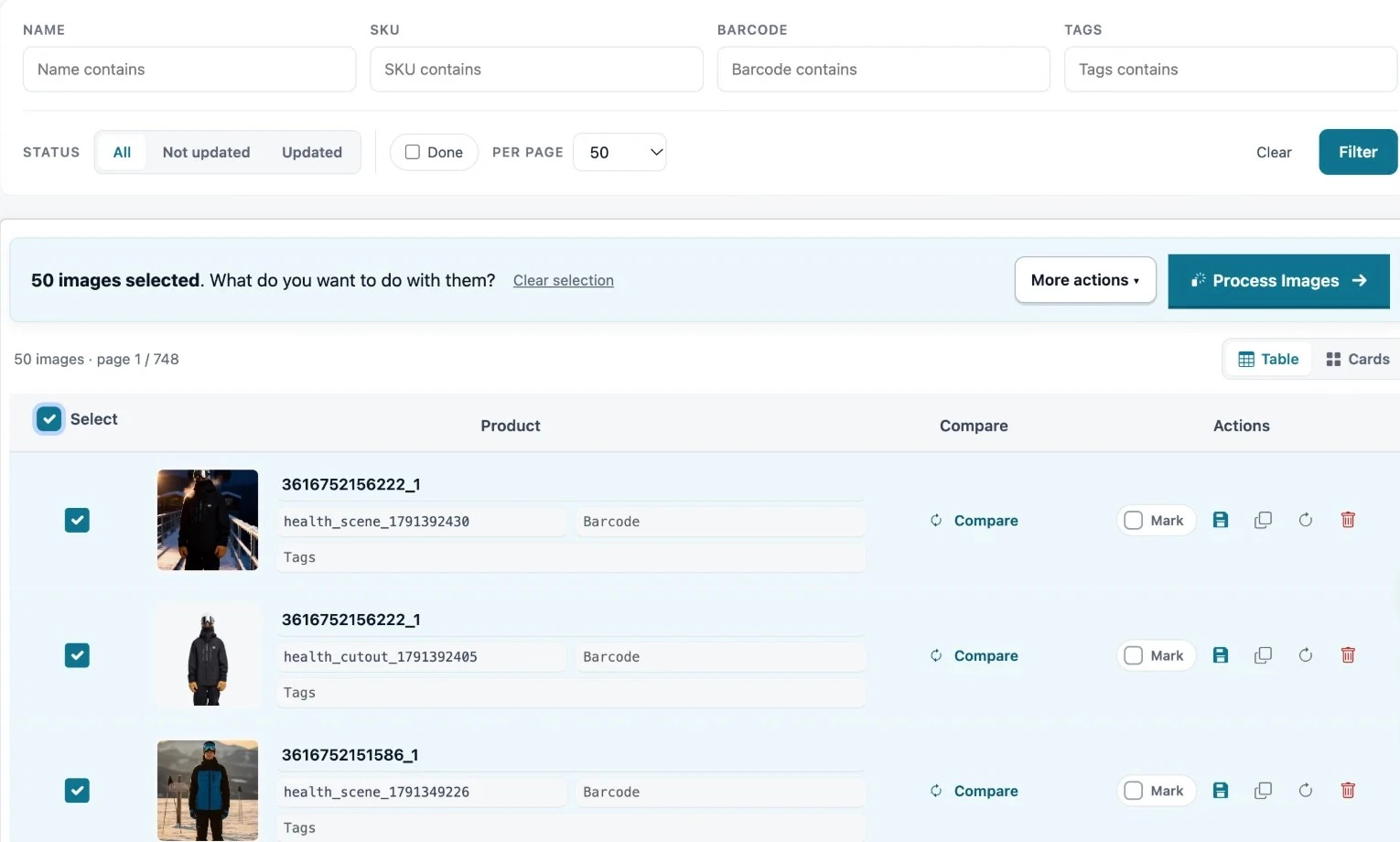Viewport: 1400px width, 842px height.
Task: Select the All status tab
Action: click(x=122, y=152)
